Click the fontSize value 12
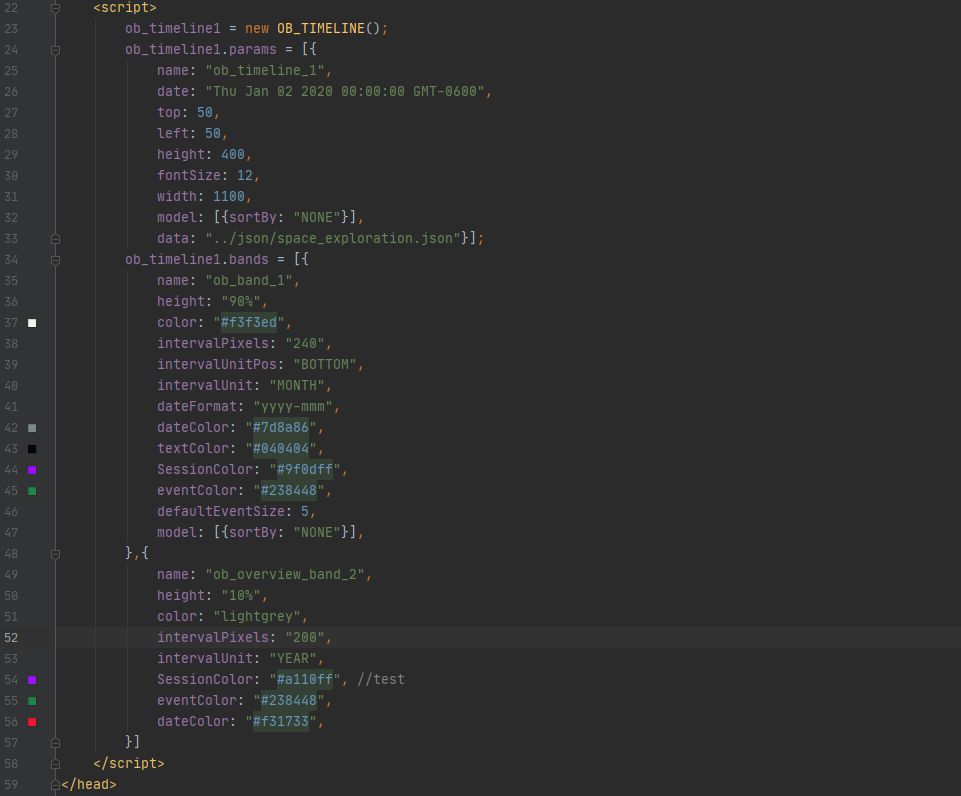Viewport: 961px width, 796px height. pyautogui.click(x=245, y=176)
